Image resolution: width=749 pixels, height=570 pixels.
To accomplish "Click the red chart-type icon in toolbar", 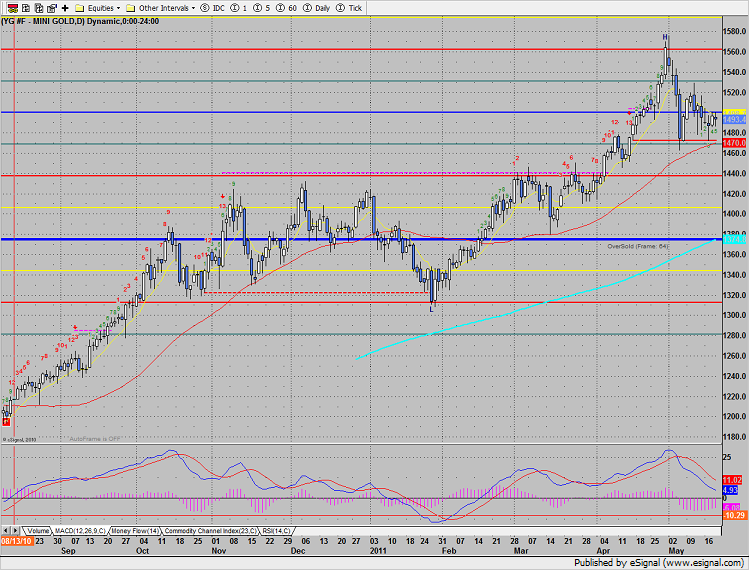I will (13, 8).
